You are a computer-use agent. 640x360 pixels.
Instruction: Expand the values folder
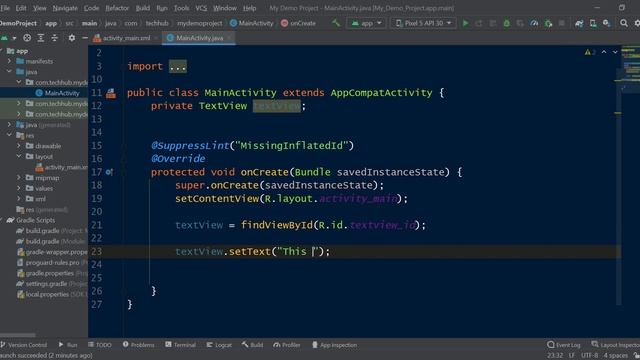(x=19, y=188)
